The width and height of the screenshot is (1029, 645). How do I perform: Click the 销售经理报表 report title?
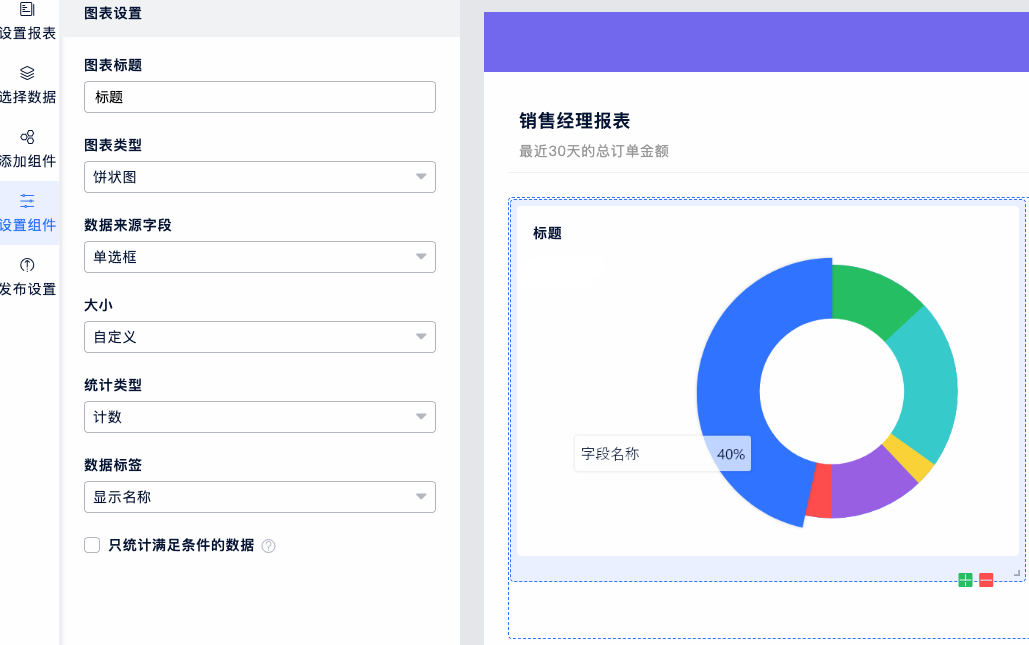(574, 121)
